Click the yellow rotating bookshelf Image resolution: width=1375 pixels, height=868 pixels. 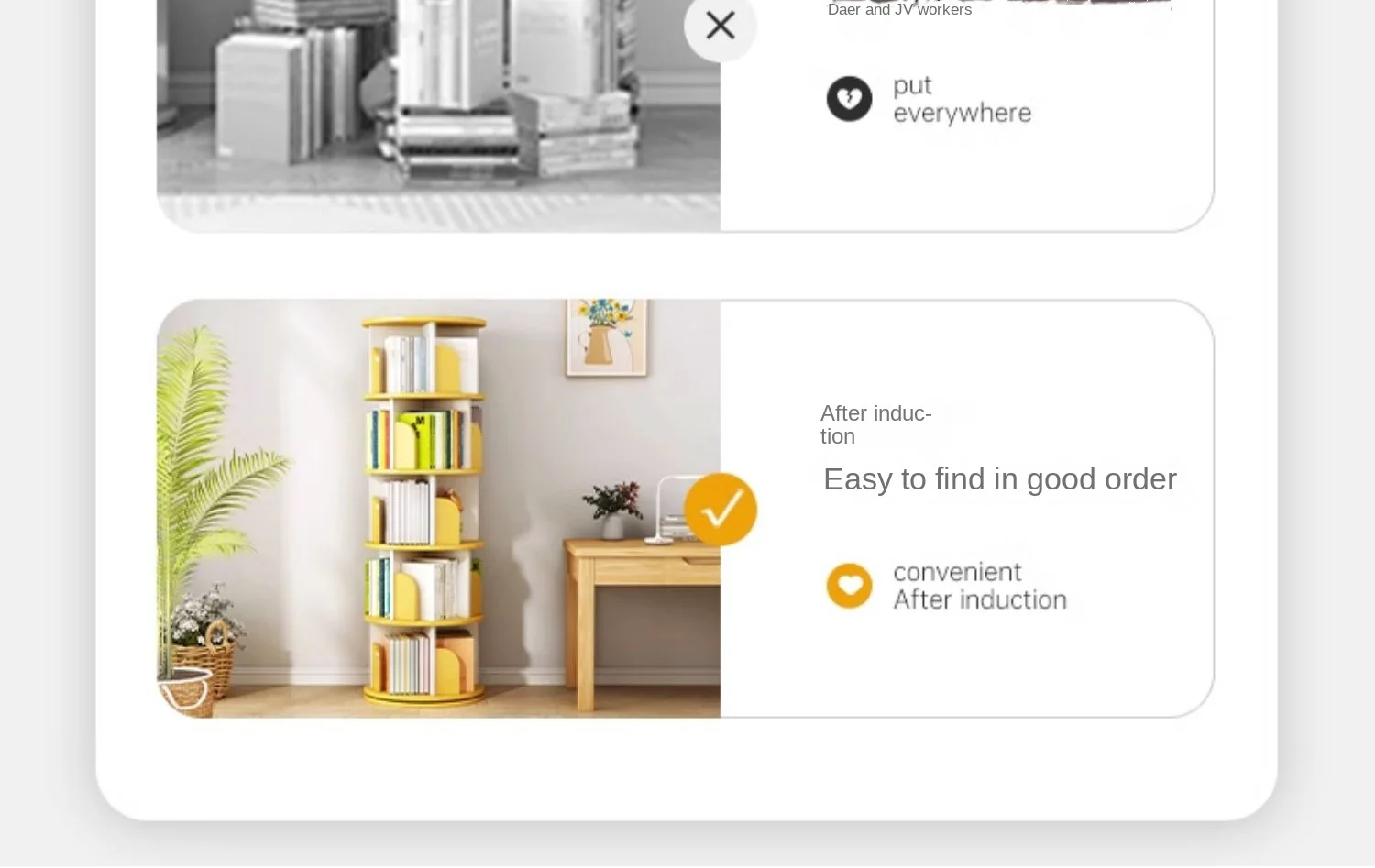click(423, 511)
